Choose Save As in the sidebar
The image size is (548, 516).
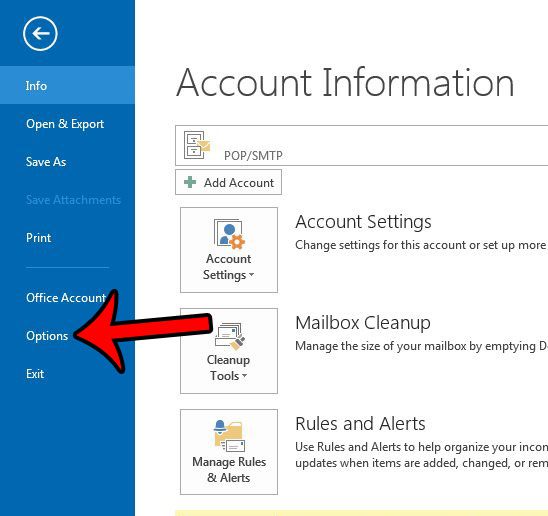coord(46,162)
